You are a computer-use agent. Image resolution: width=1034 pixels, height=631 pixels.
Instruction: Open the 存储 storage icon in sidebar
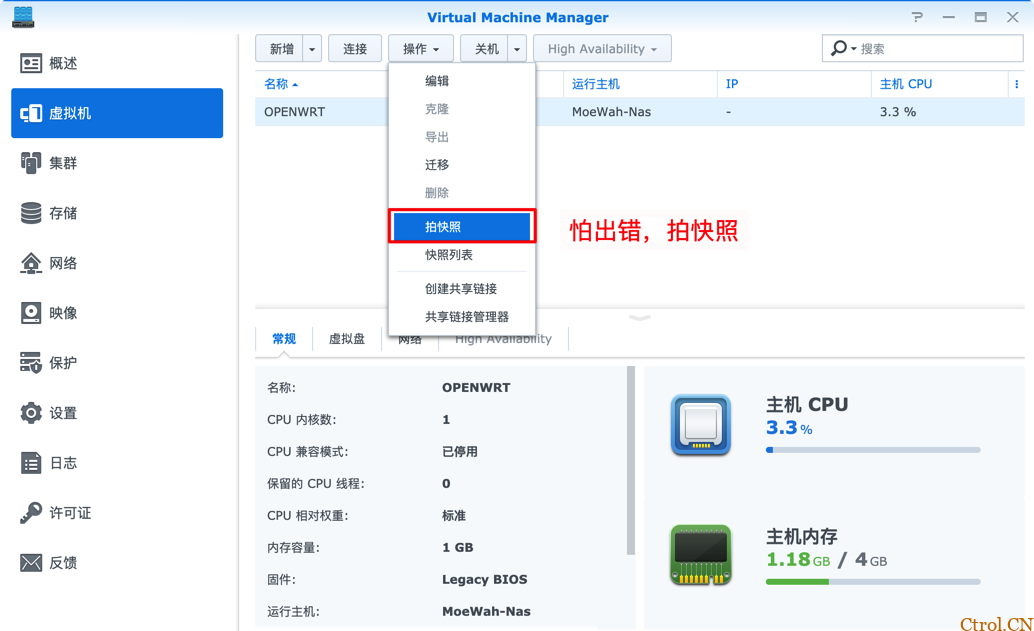coord(31,213)
